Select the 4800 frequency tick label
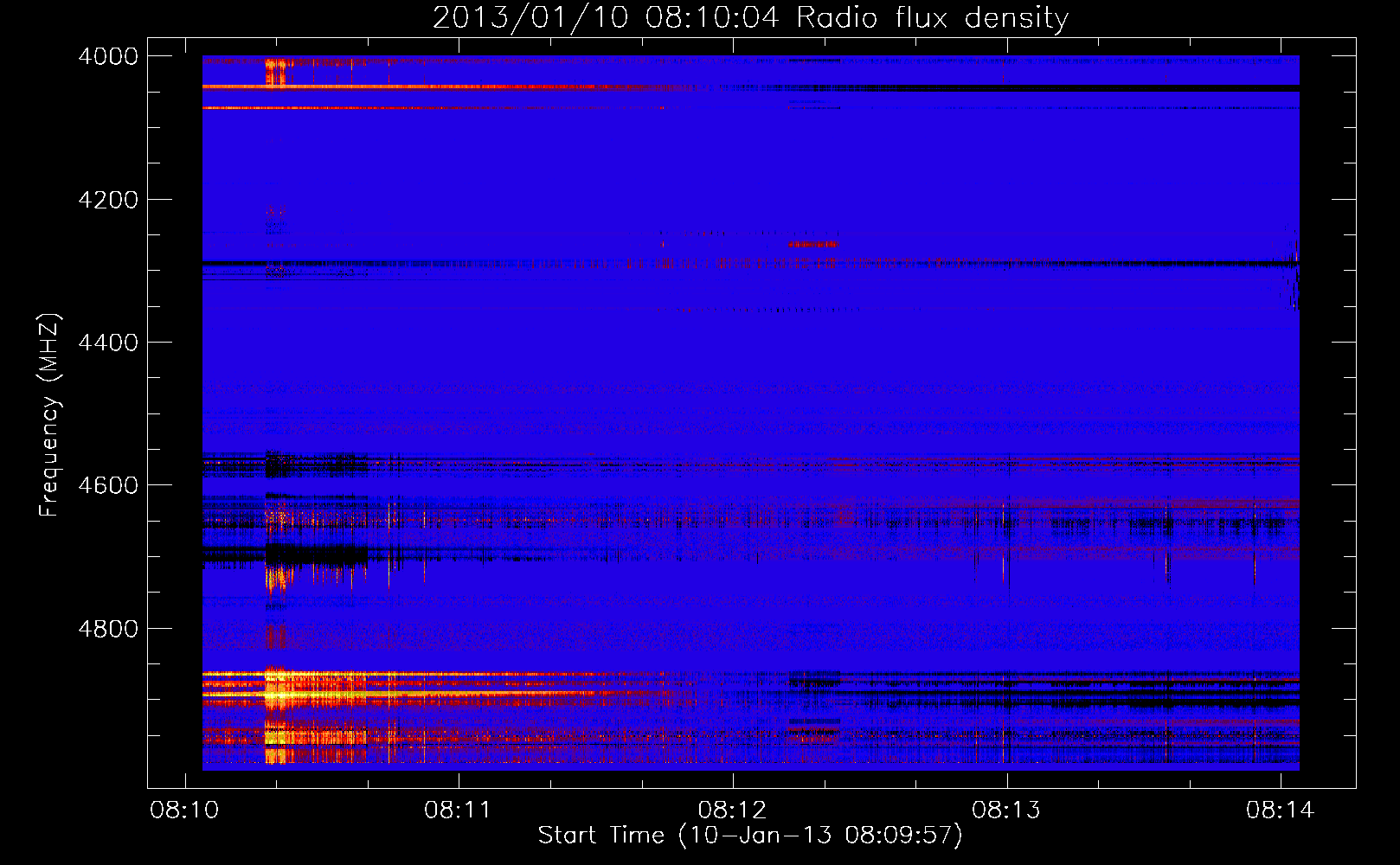The width and height of the screenshot is (1400, 865). click(108, 628)
